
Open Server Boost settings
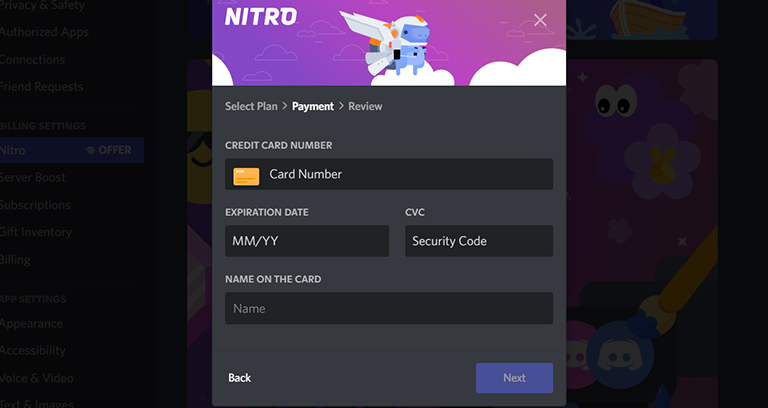point(32,177)
